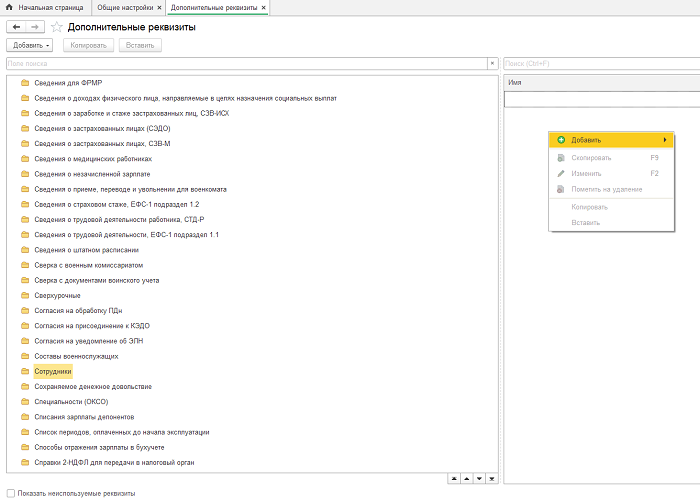This screenshot has width=700, height=502.
Task: Click the Home icon on Начальная страница tab
Action: click(9, 7)
